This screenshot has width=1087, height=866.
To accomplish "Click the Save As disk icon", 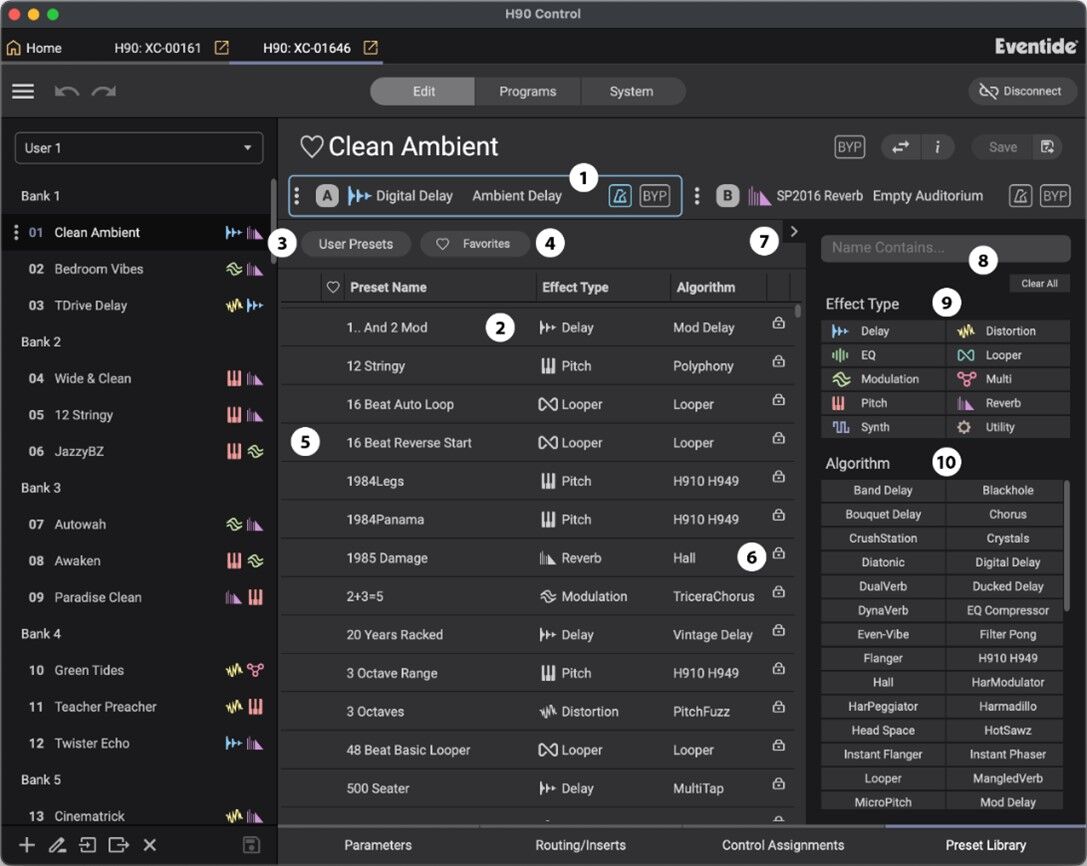I will 1047,147.
